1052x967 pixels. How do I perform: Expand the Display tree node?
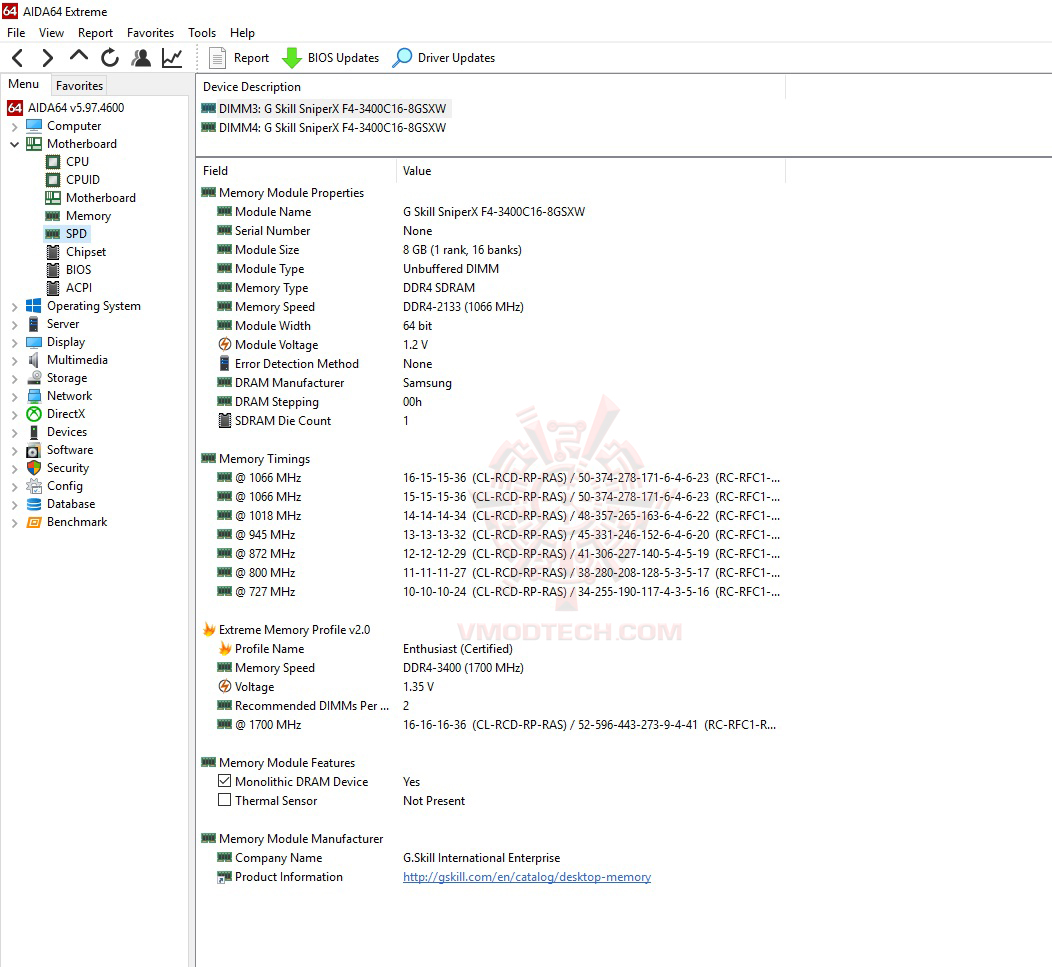click(15, 342)
